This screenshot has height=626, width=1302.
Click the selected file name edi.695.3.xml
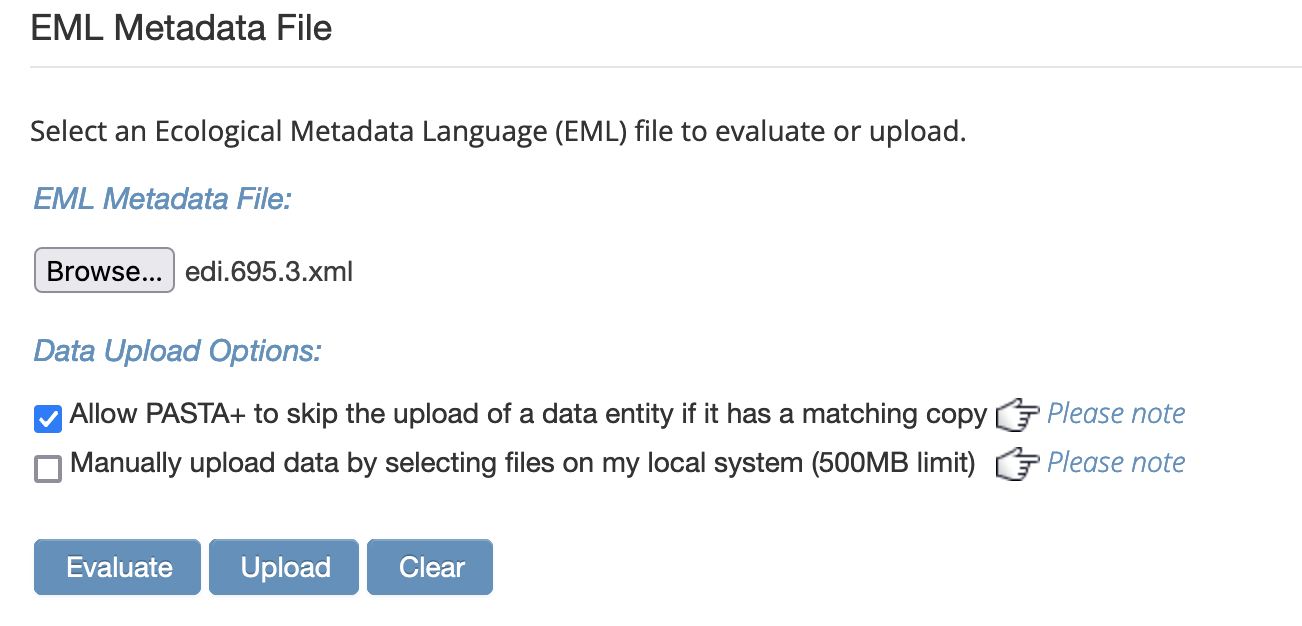(269, 271)
